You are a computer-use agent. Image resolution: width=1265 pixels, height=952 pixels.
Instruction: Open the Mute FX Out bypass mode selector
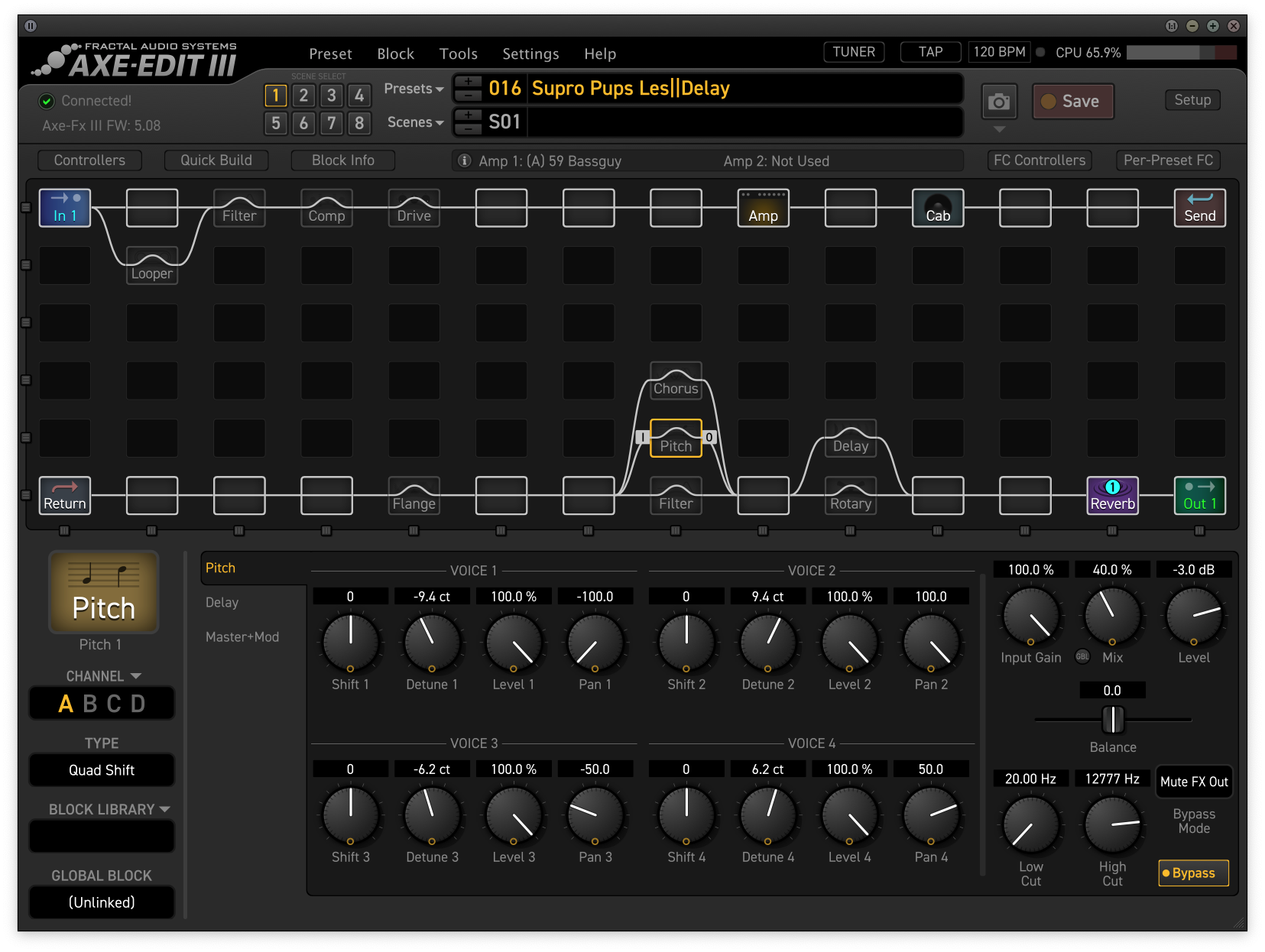1194,782
